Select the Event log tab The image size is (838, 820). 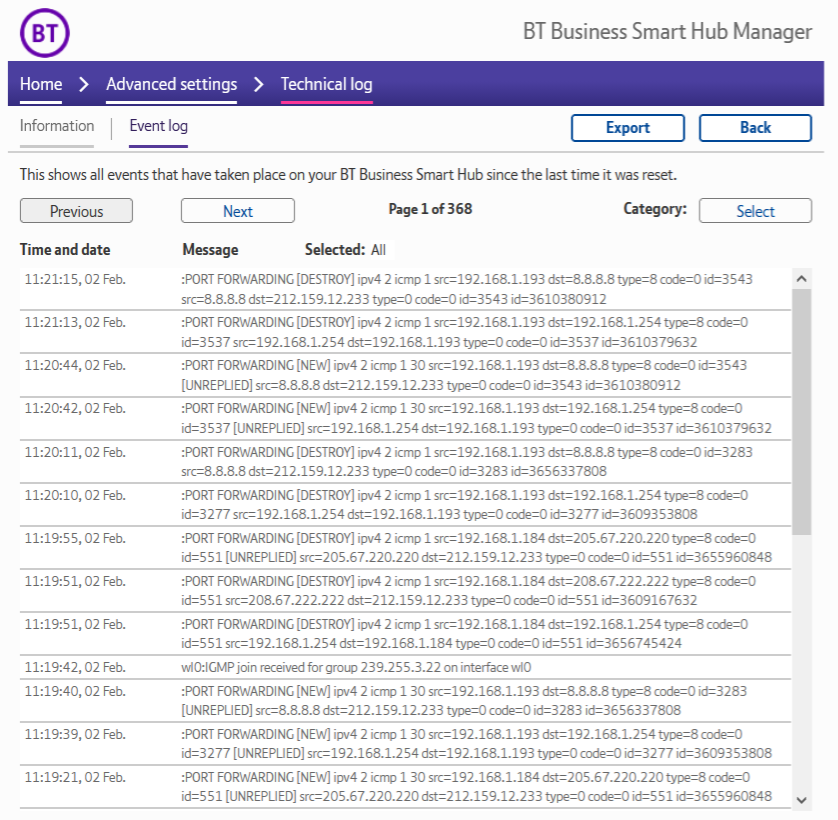click(158, 126)
